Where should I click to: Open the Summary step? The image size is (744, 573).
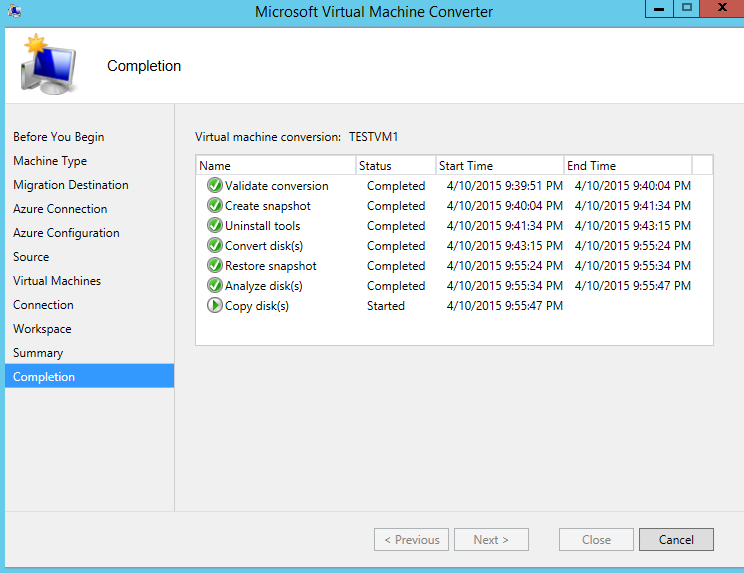(38, 353)
